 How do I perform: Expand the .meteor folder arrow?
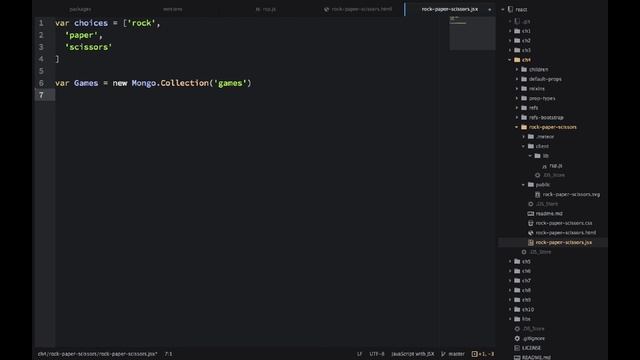524,137
